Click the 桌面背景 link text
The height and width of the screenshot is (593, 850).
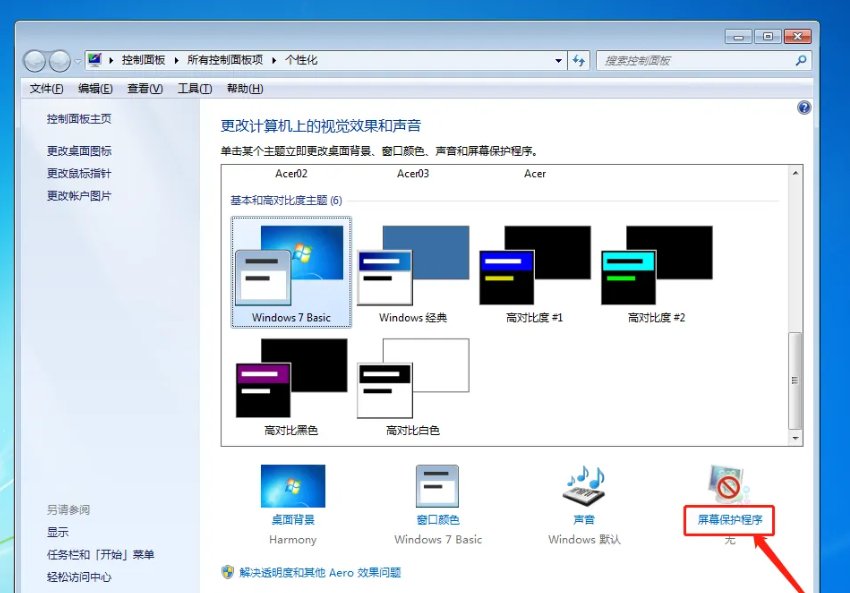(x=293, y=520)
